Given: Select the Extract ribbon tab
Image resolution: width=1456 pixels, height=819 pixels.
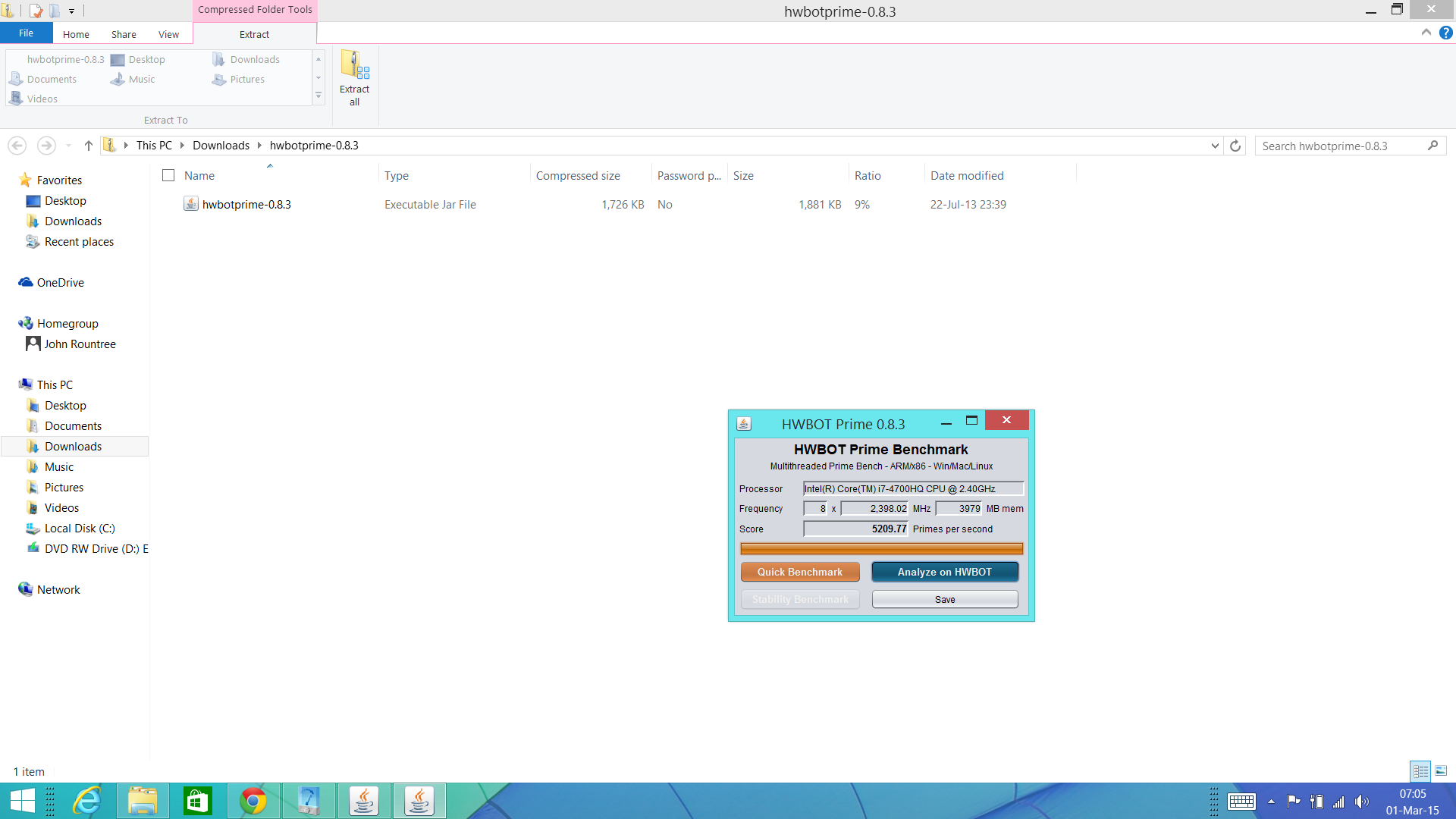Looking at the screenshot, I should 254,34.
